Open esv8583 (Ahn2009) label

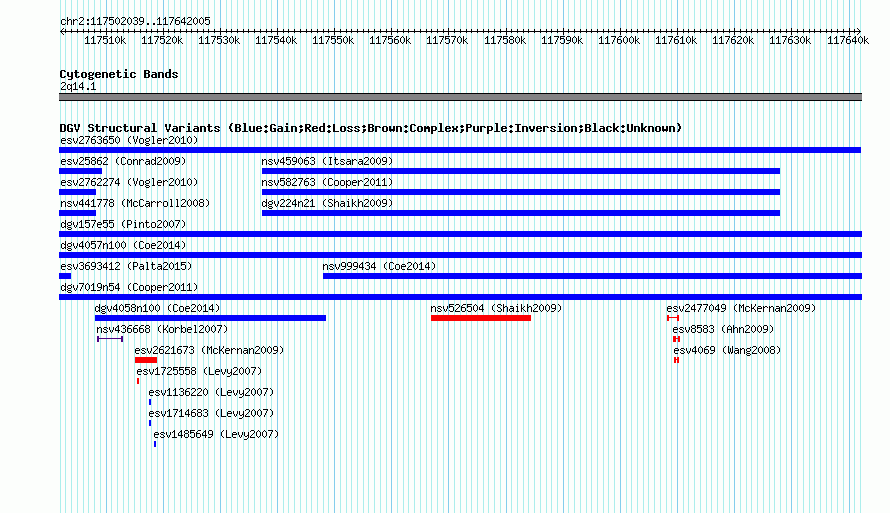[723, 329]
